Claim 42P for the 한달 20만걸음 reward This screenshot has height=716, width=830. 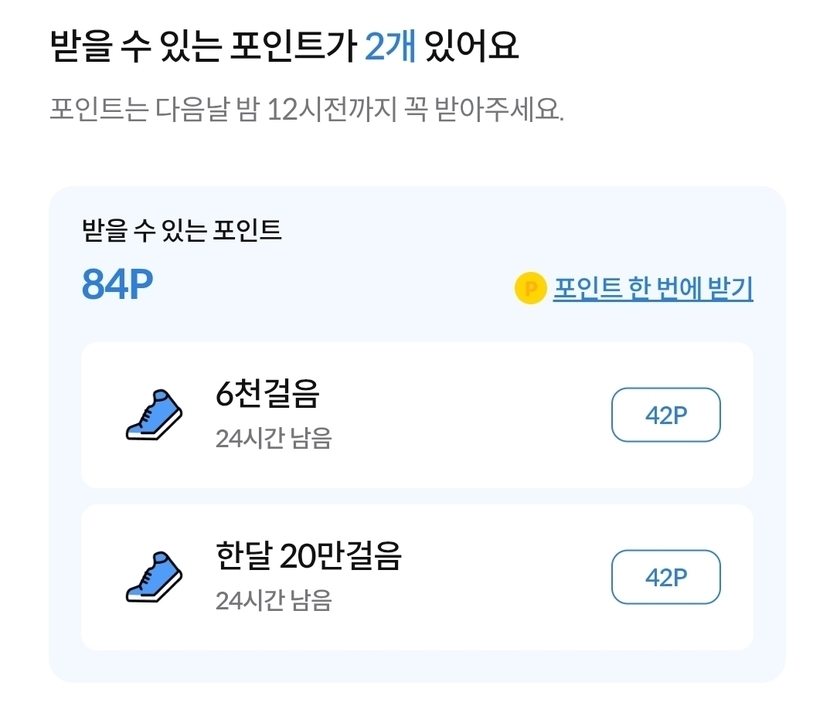tap(665, 577)
